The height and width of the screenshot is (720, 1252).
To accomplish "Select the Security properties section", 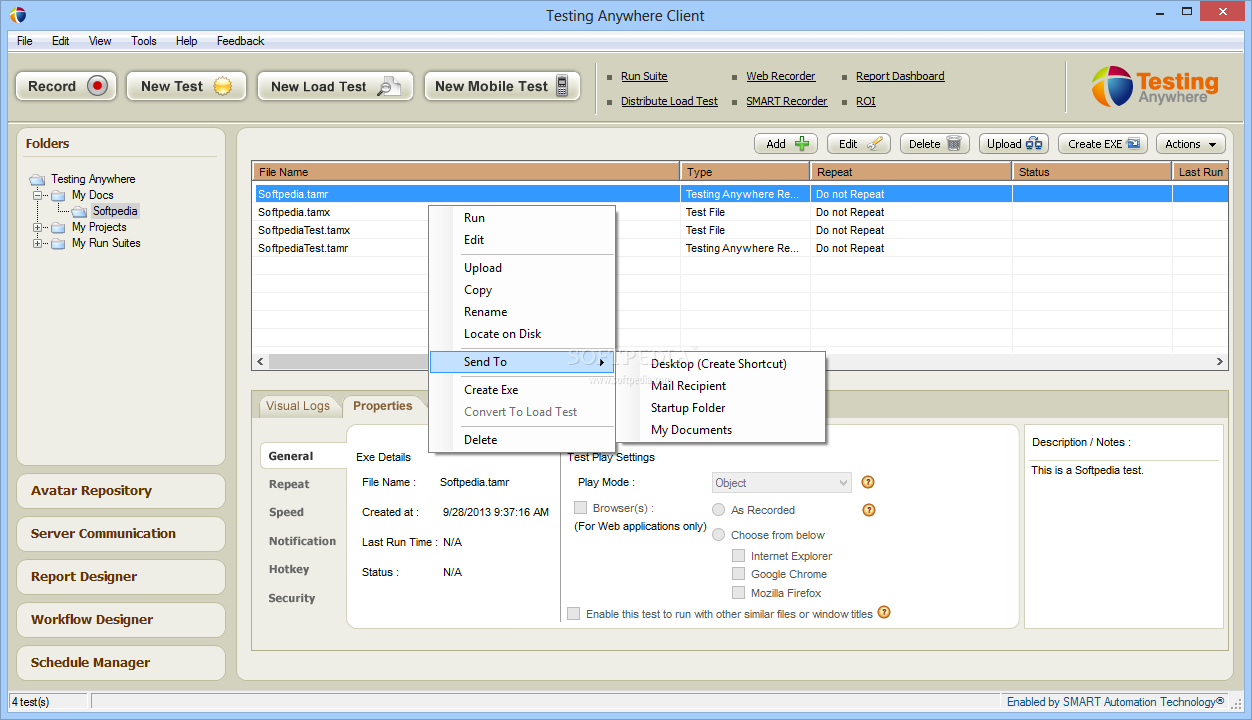I will point(292,598).
